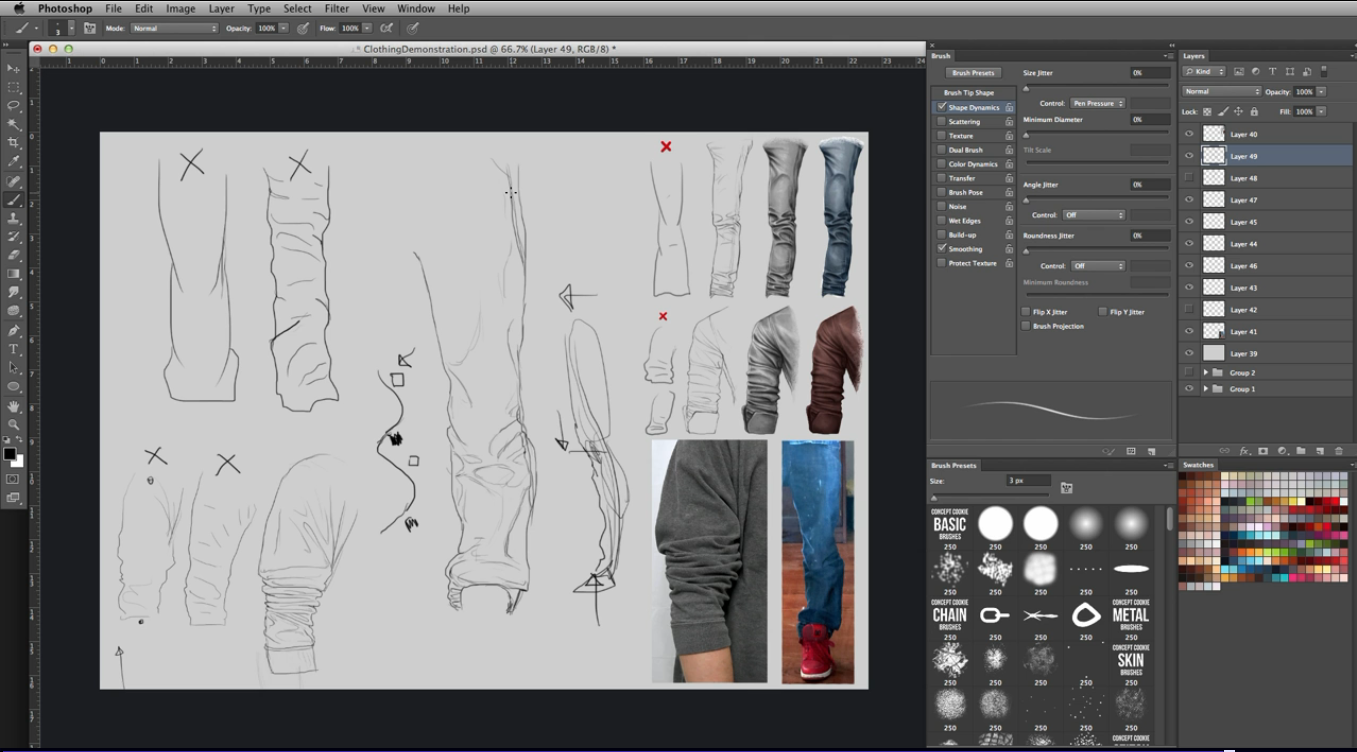Open Brush Tip Shape settings
This screenshot has width=1357, height=752.
click(x=968, y=93)
